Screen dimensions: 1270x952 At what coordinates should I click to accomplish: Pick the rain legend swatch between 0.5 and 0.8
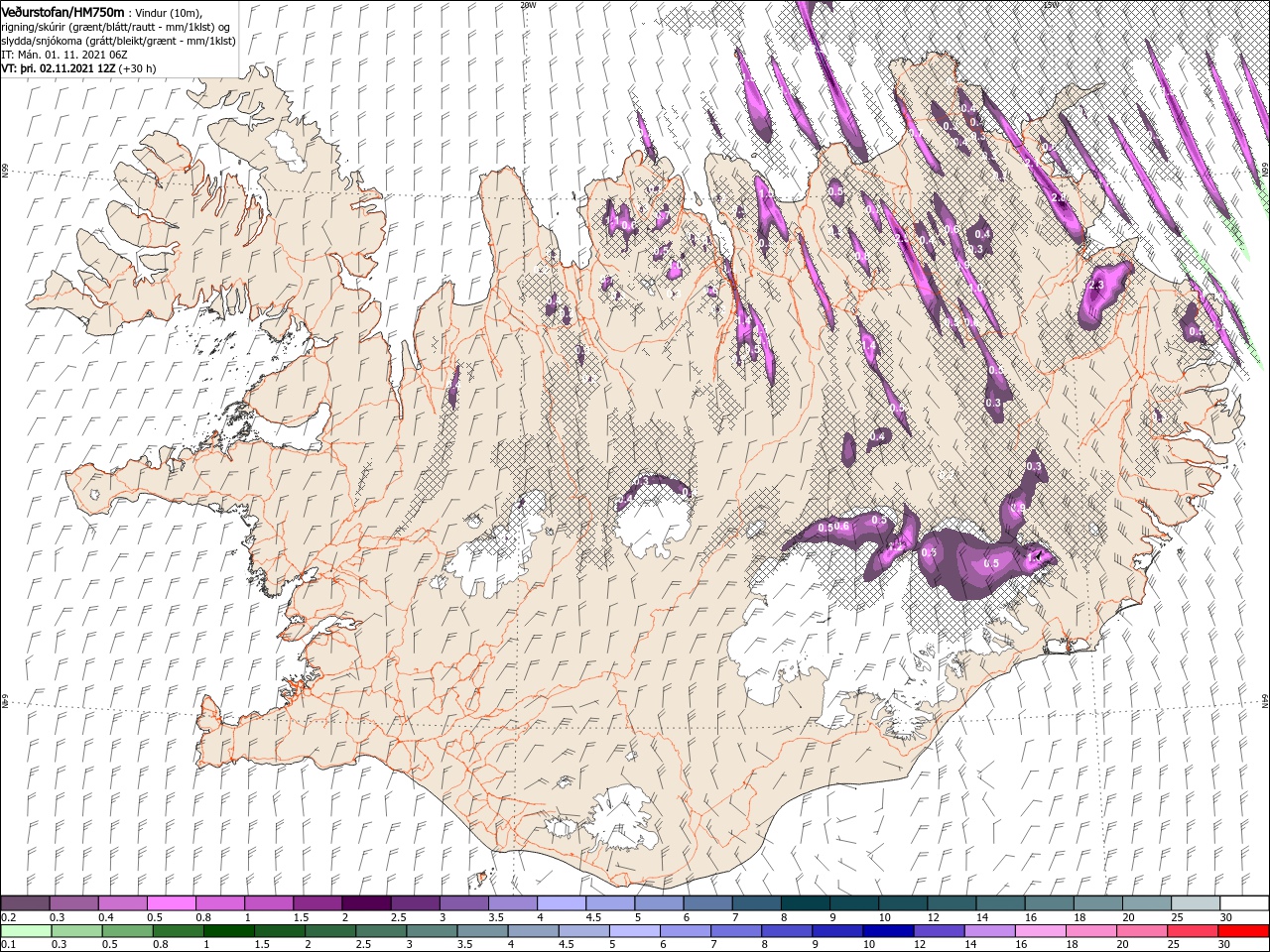tap(128, 930)
